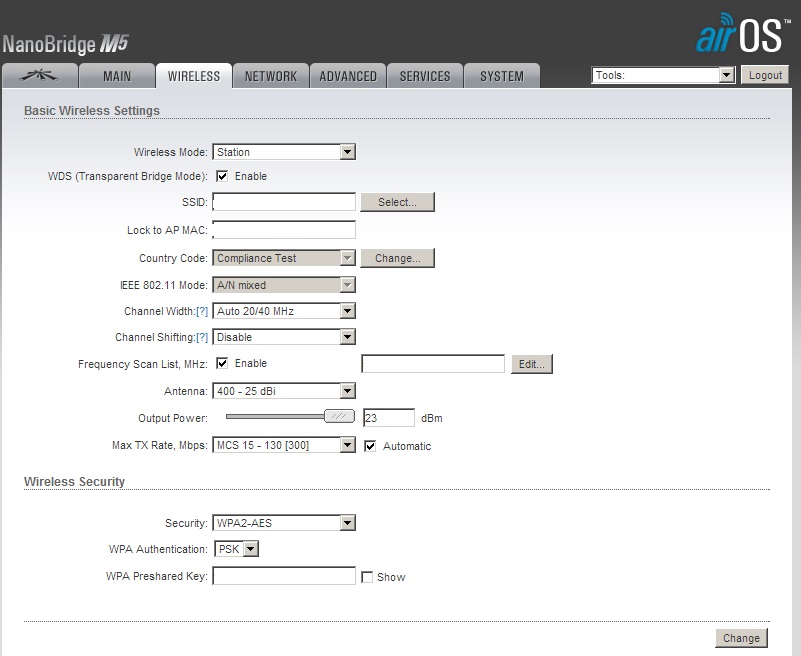Go to the ADVANCED tab
This screenshot has width=801, height=656.
click(348, 76)
